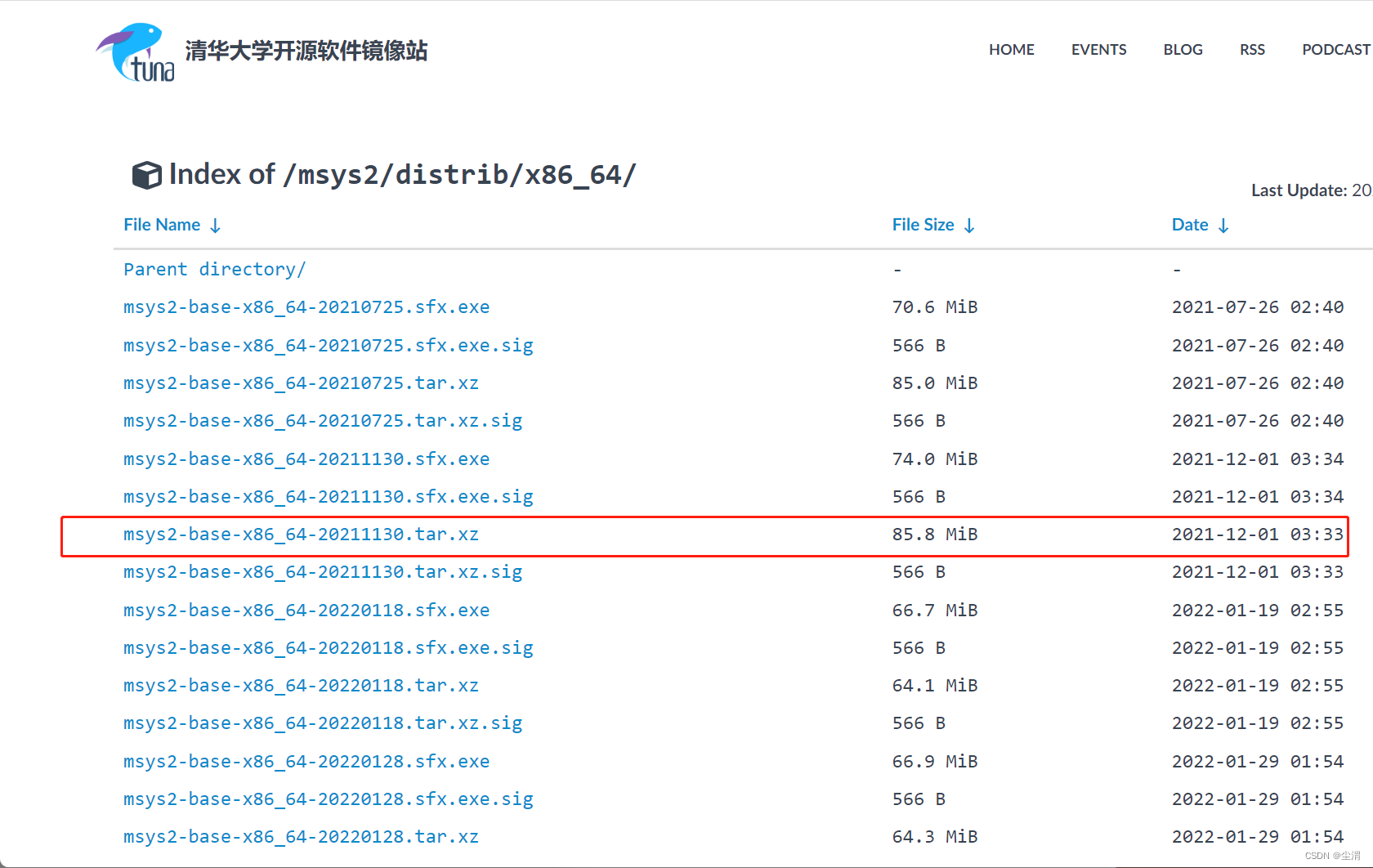Click the 66.7 MiB file size
The height and width of the screenshot is (868, 1373).
pyautogui.click(x=935, y=611)
